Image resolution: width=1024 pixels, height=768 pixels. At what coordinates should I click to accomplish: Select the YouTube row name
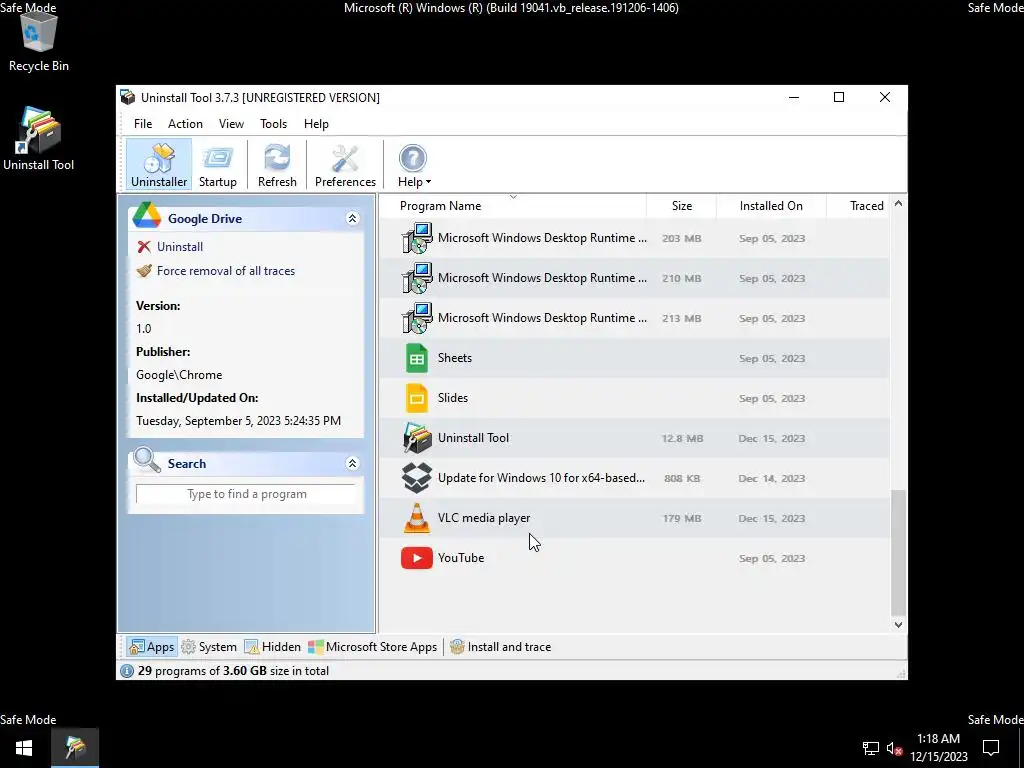(x=461, y=558)
